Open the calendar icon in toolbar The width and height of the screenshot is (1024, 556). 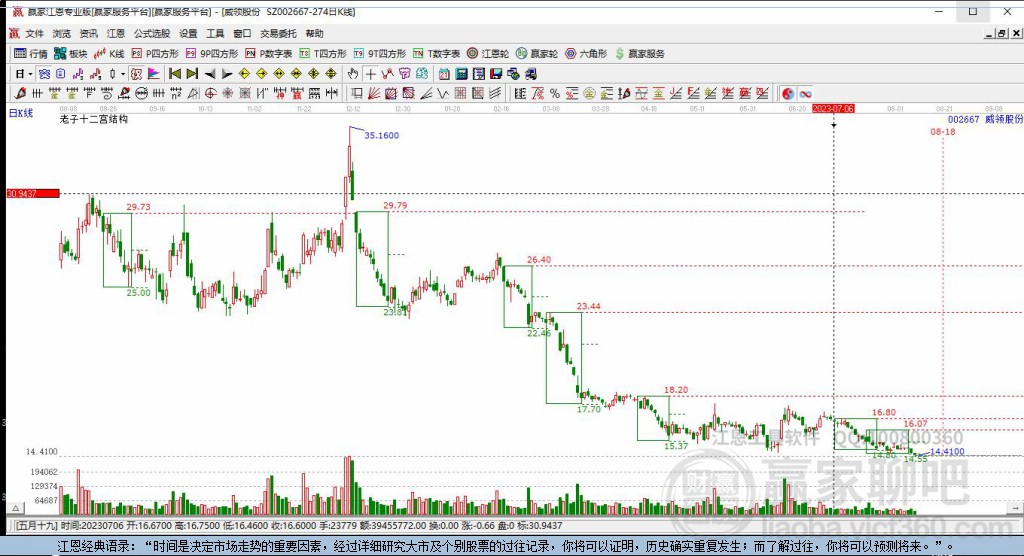tap(444, 74)
